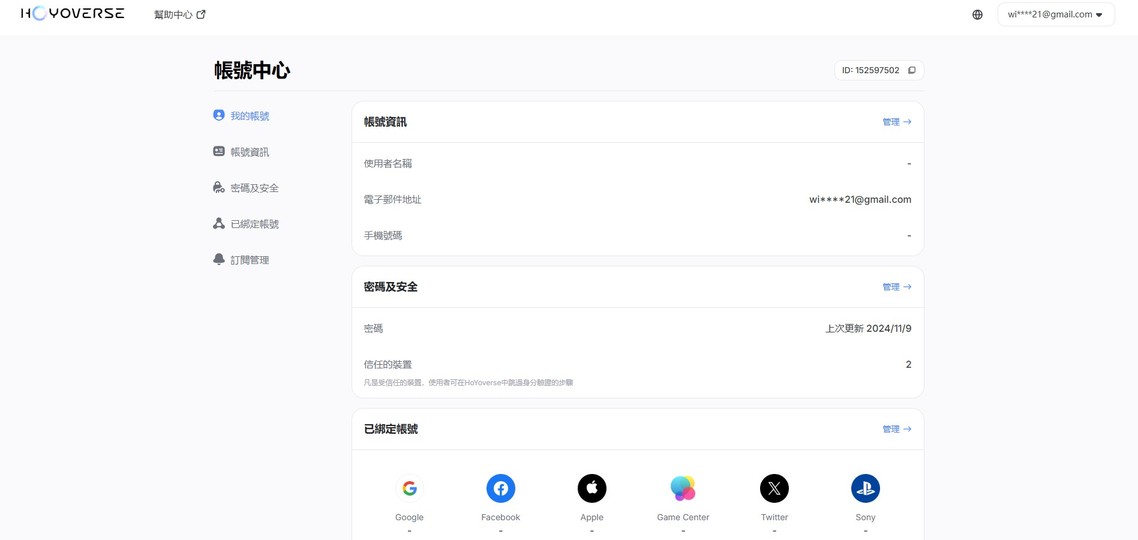
Task: Select 已綁定帳號 in the sidebar
Action: 245,224
